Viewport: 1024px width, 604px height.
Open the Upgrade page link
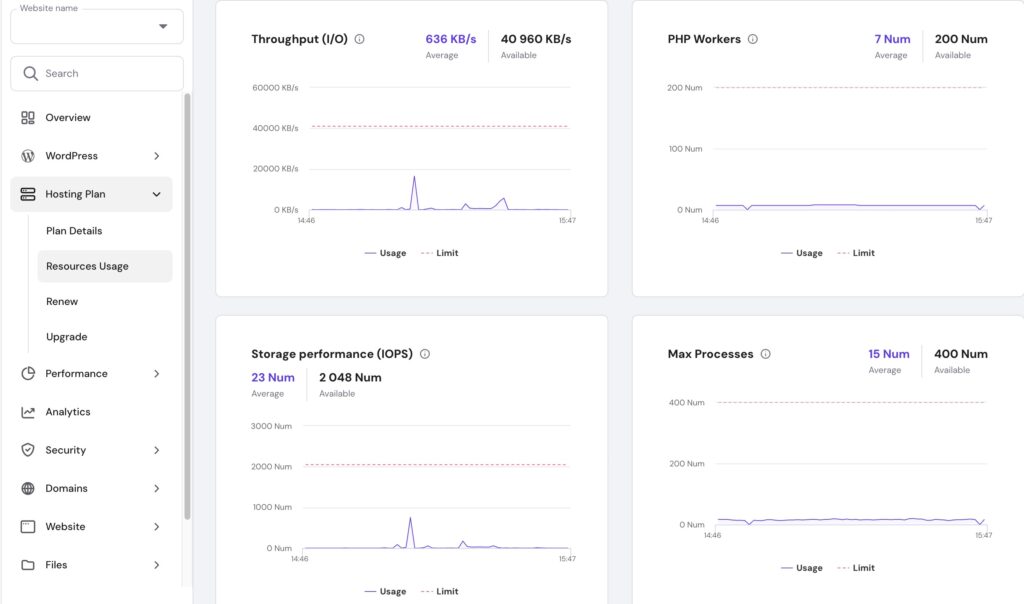(x=66, y=337)
